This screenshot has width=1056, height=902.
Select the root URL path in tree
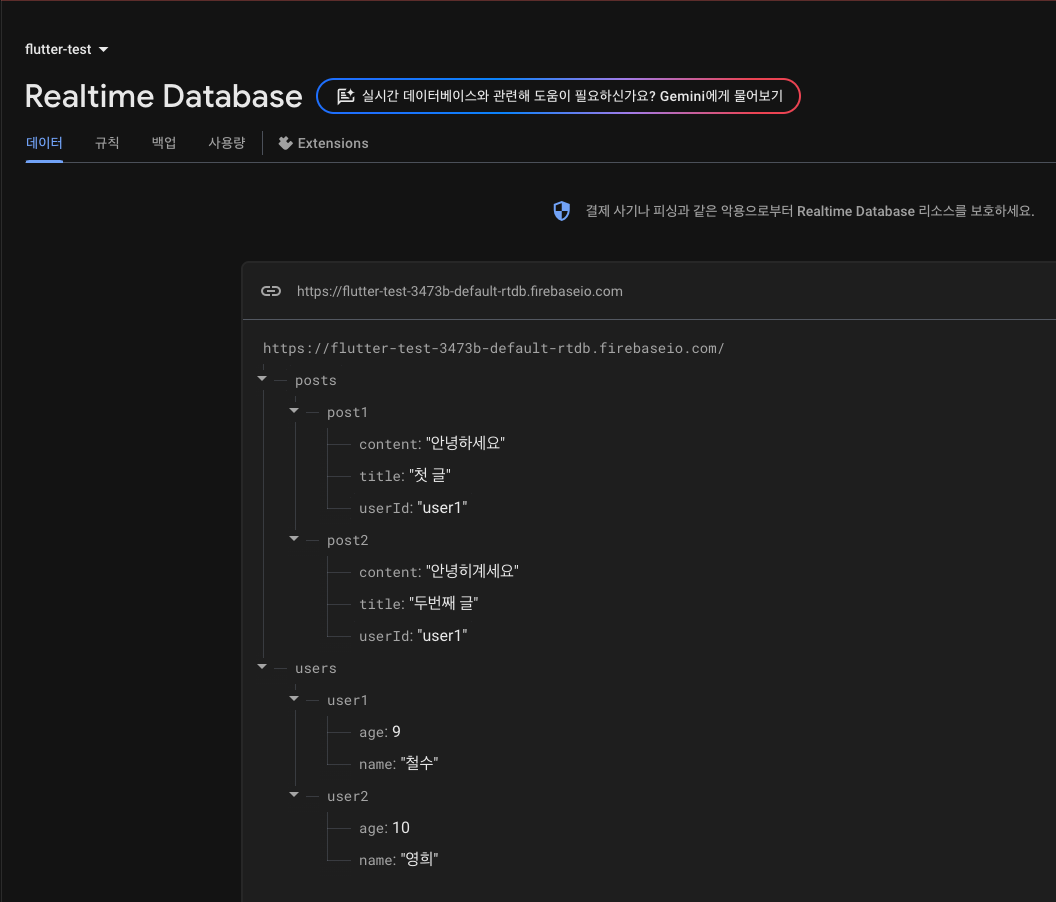pyautogui.click(x=494, y=348)
